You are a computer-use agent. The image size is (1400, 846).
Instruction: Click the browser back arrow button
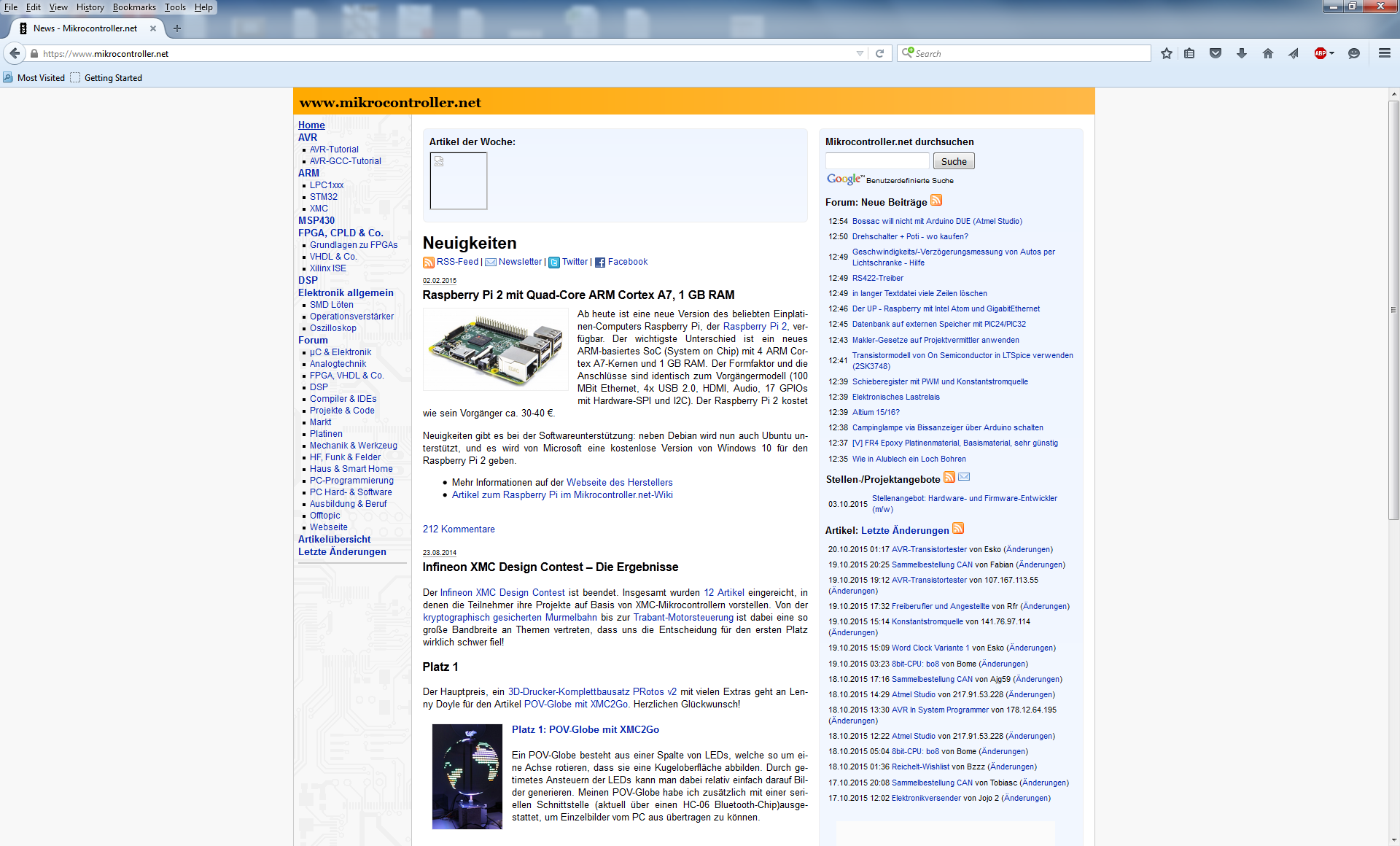(15, 53)
